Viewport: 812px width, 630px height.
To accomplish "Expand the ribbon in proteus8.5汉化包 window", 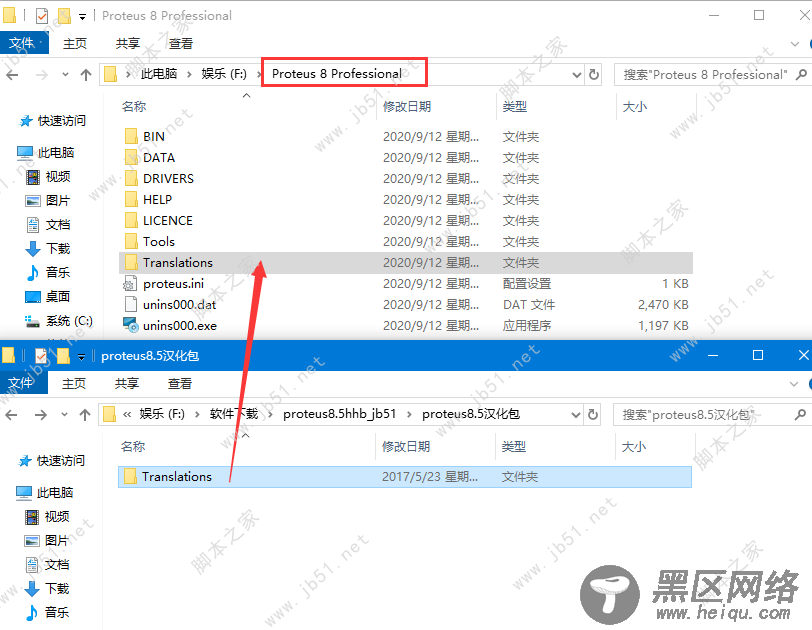I will (x=794, y=384).
